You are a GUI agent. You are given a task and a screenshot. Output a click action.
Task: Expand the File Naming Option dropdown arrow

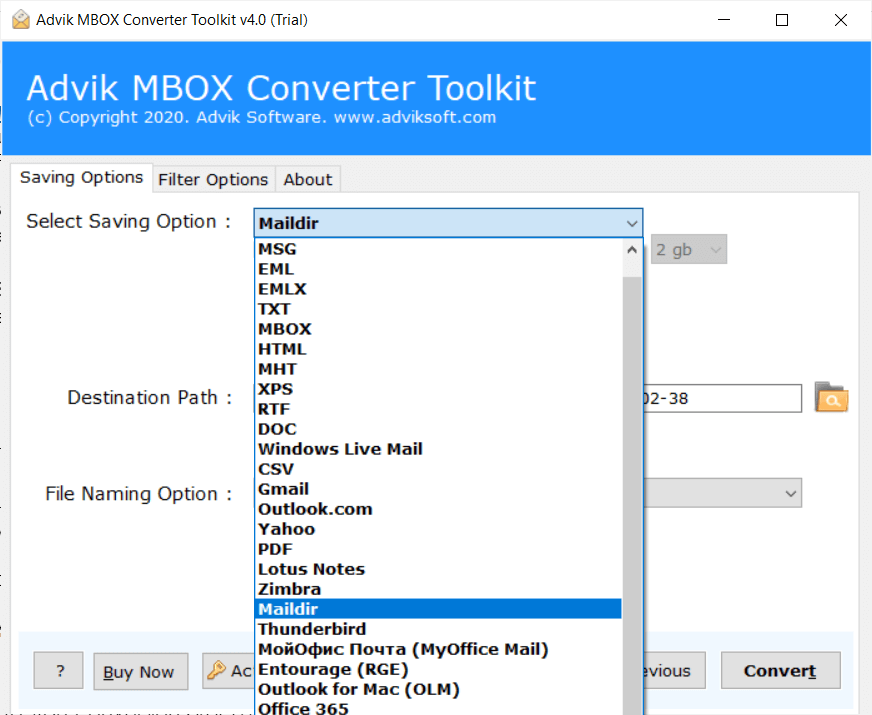pos(790,493)
